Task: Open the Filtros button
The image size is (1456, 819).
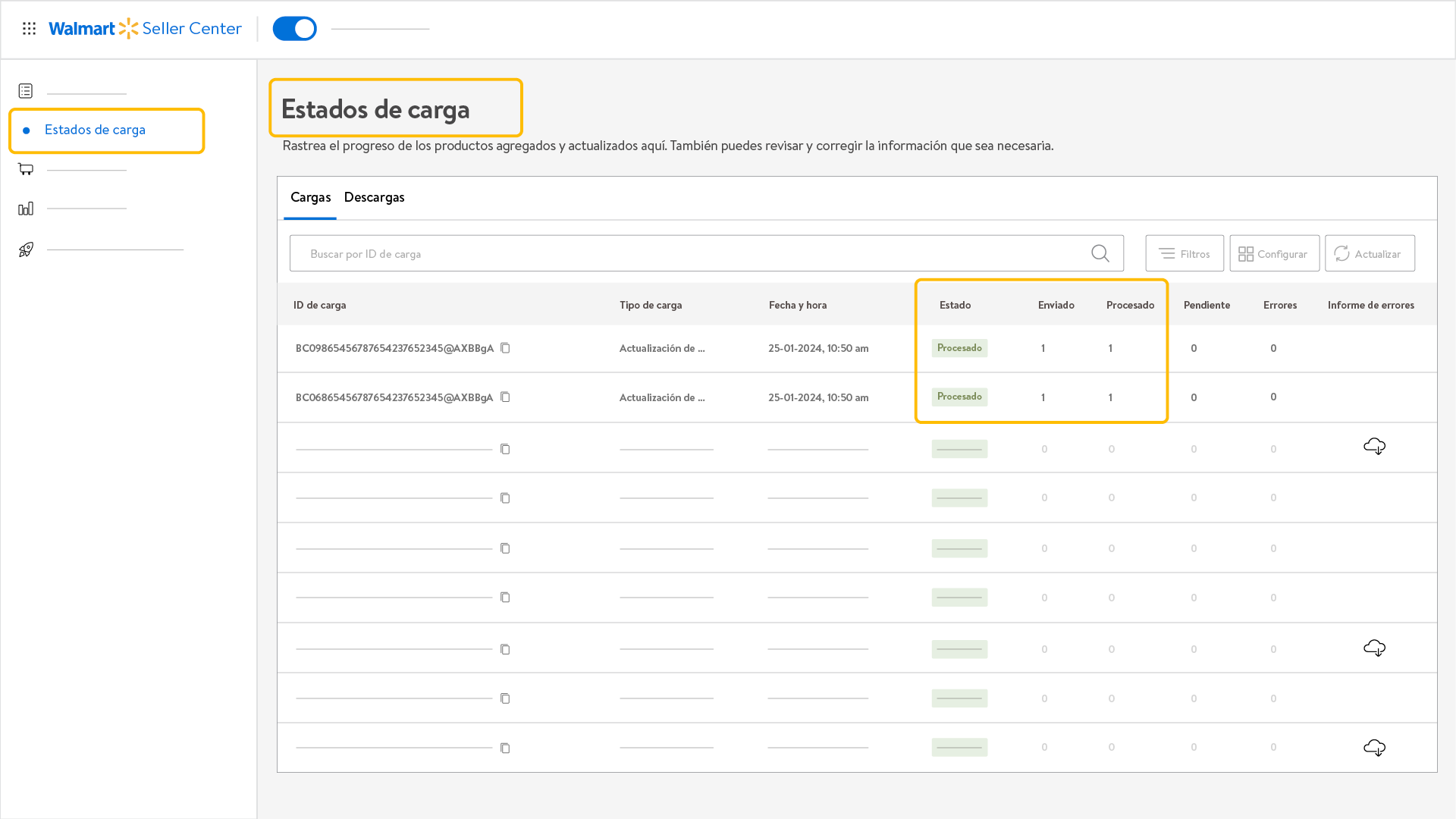Action: coord(1185,253)
